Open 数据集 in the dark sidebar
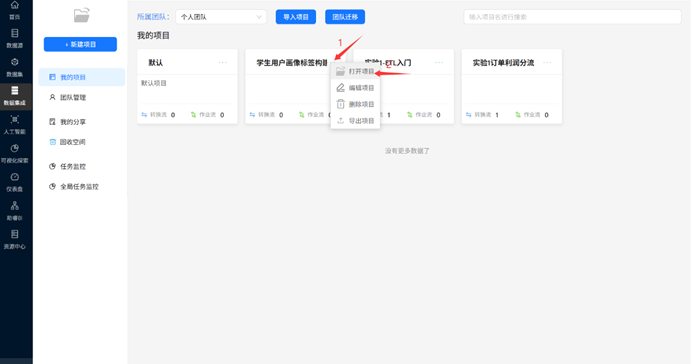 point(15,68)
